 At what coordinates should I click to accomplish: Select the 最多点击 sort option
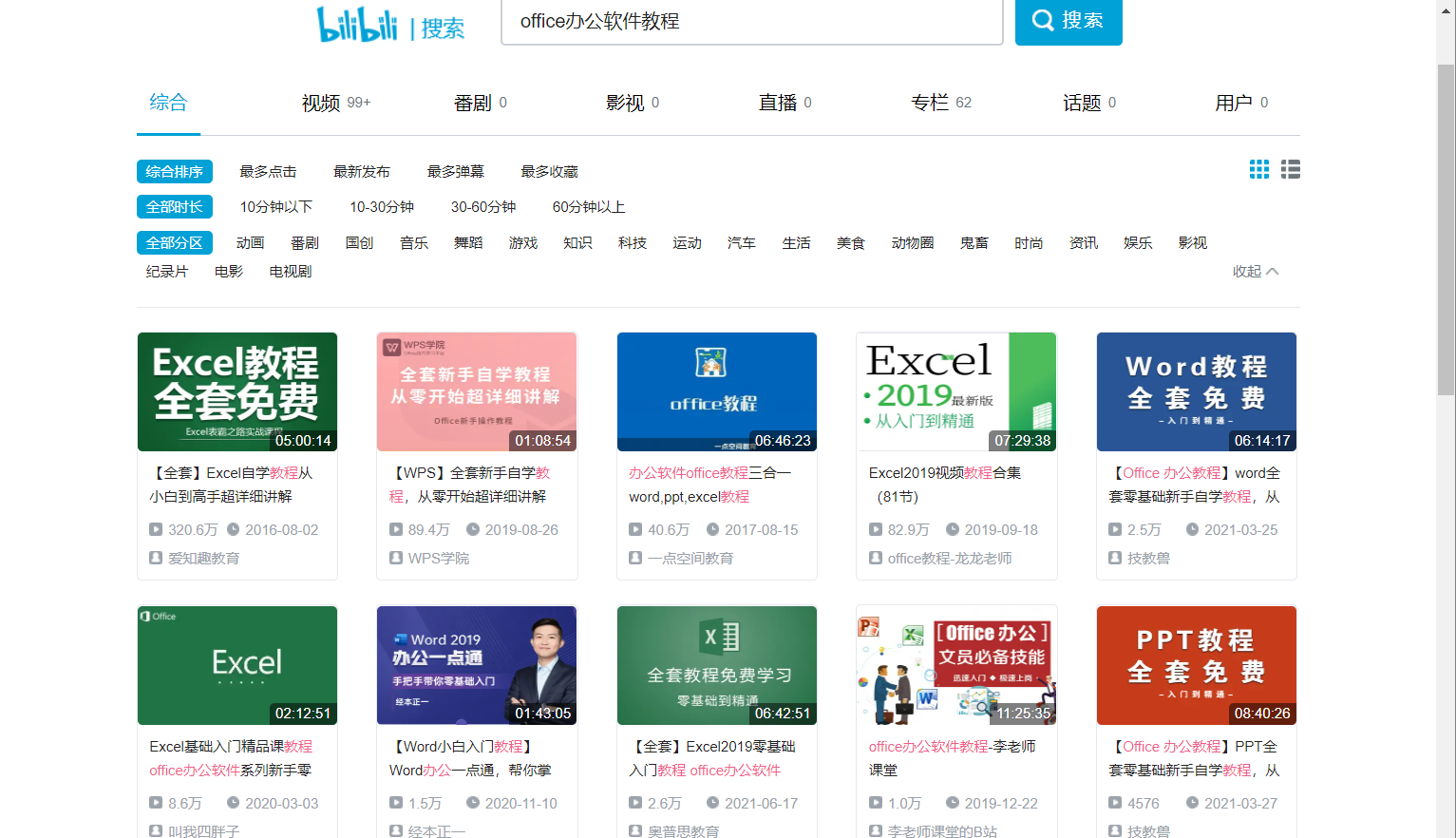coord(269,171)
